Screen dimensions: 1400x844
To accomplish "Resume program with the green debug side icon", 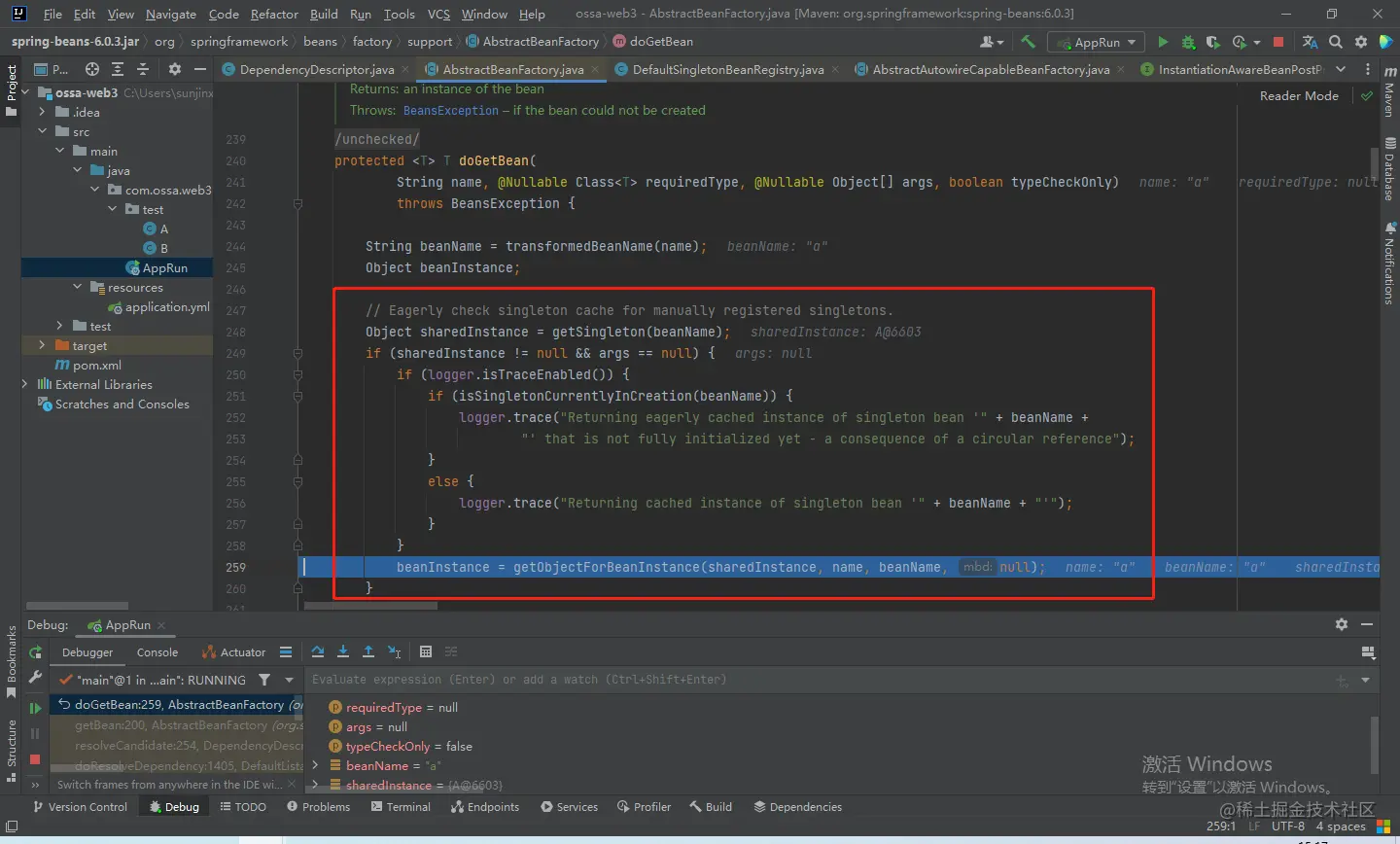I will pyautogui.click(x=35, y=708).
